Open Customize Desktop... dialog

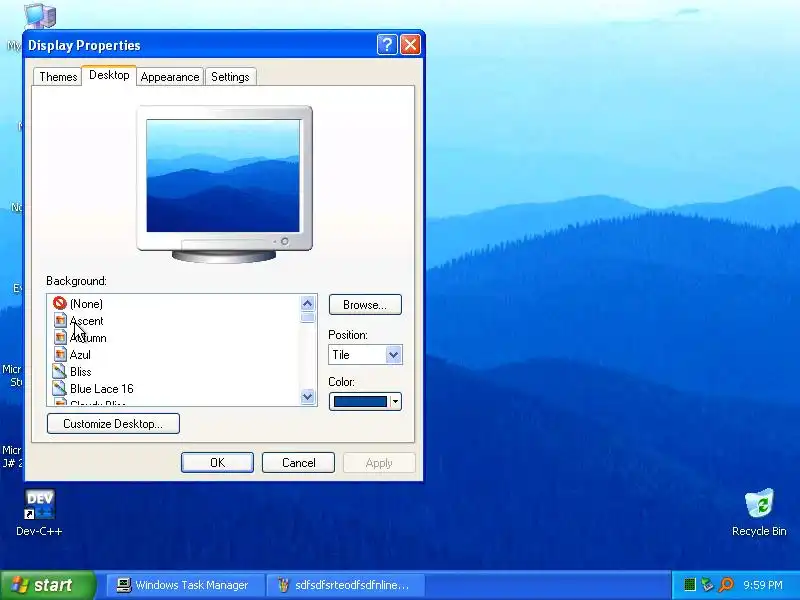coord(113,423)
